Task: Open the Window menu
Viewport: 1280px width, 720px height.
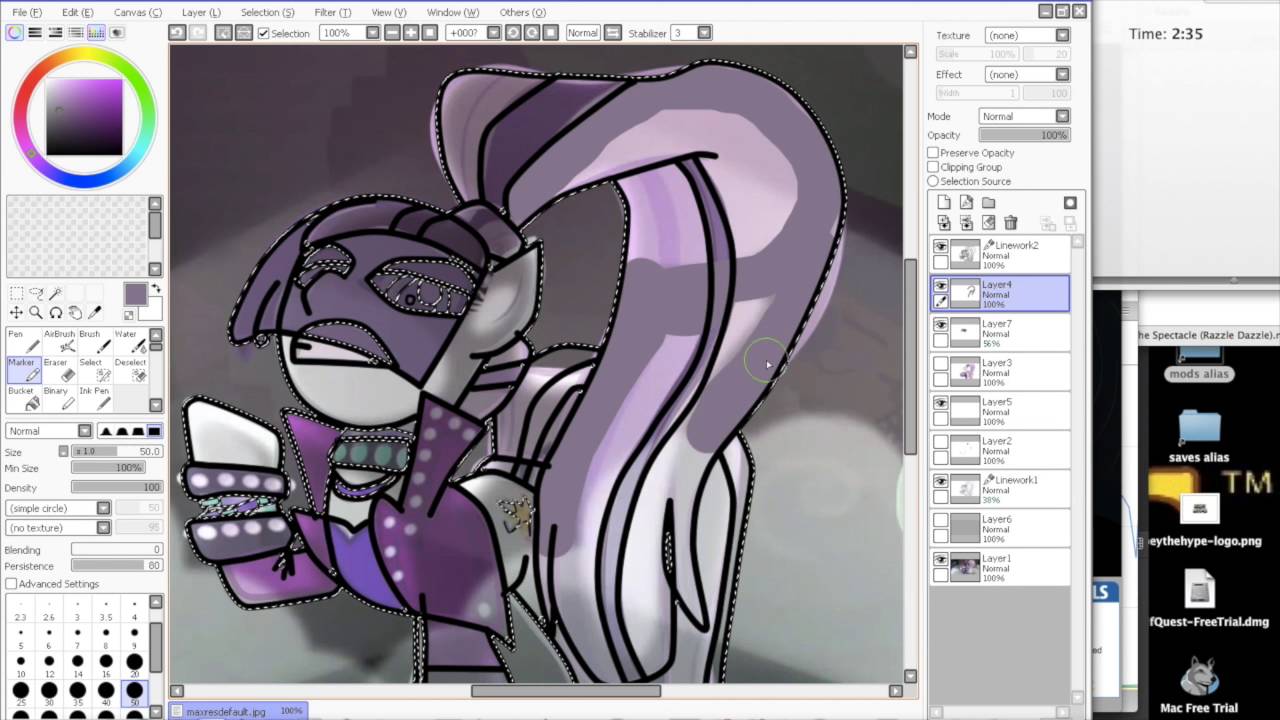Action: click(x=452, y=12)
